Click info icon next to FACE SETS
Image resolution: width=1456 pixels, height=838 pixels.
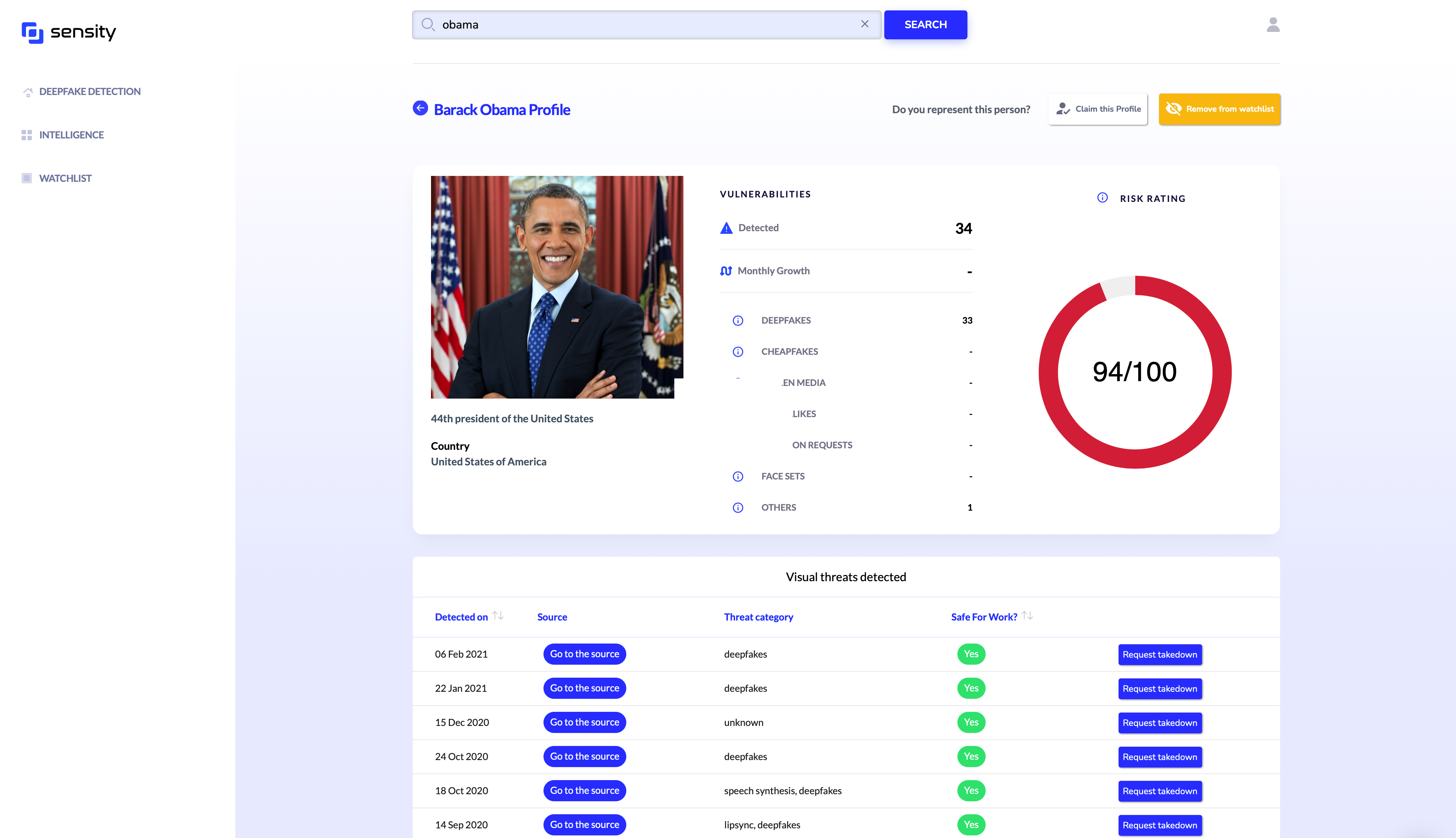click(738, 477)
